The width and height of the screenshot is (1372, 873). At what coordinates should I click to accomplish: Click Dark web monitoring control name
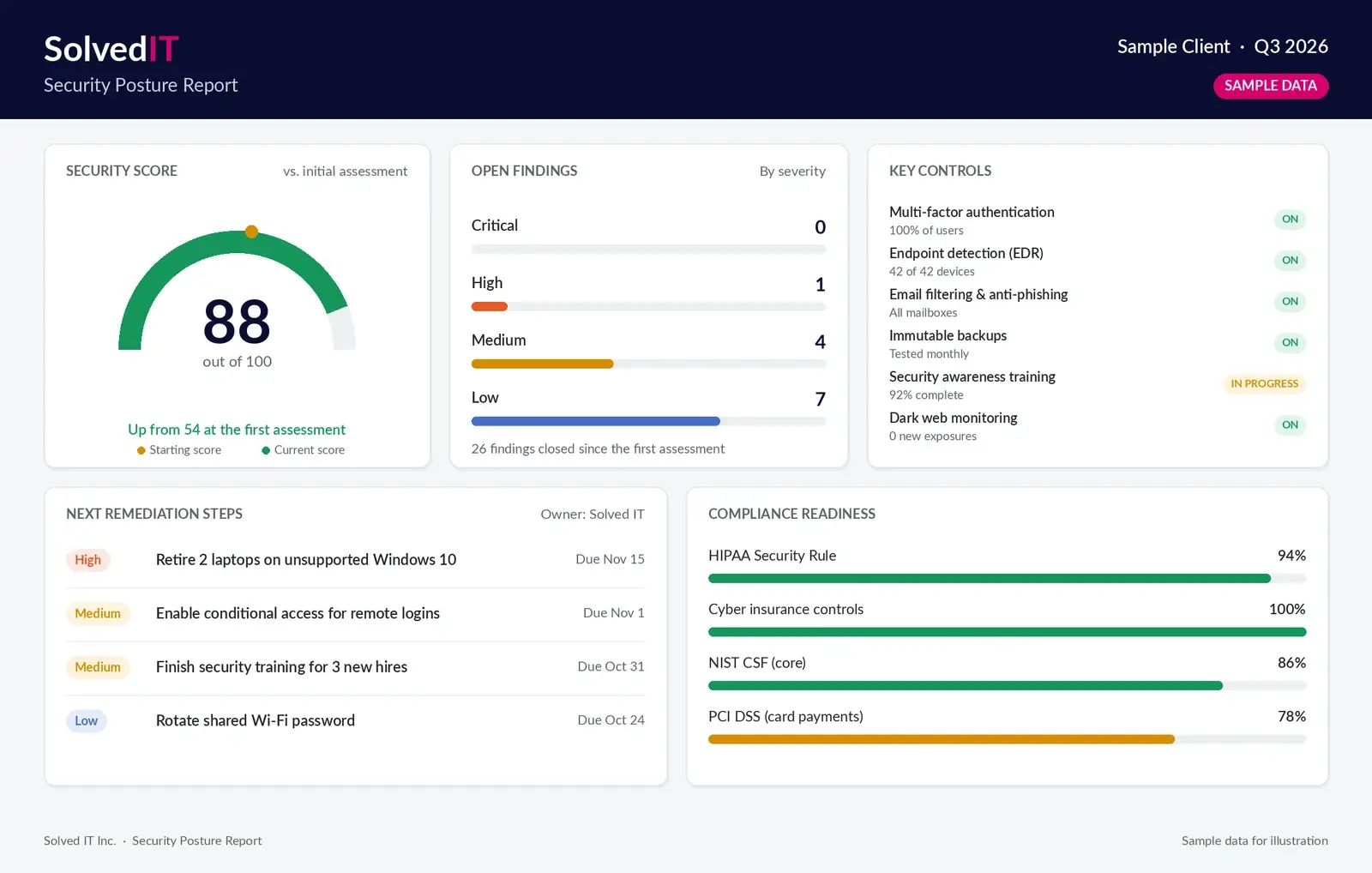[953, 418]
